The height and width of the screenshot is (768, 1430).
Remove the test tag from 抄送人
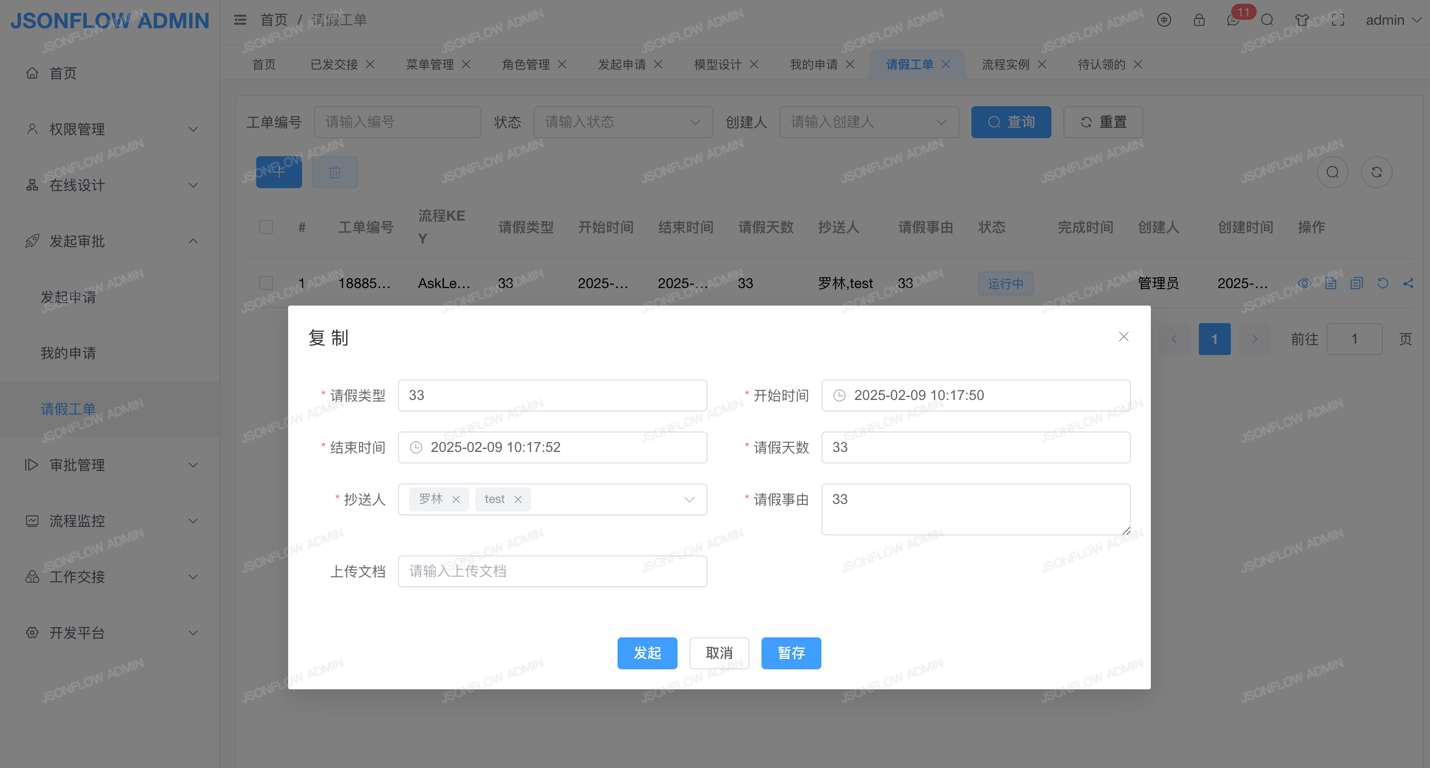518,499
